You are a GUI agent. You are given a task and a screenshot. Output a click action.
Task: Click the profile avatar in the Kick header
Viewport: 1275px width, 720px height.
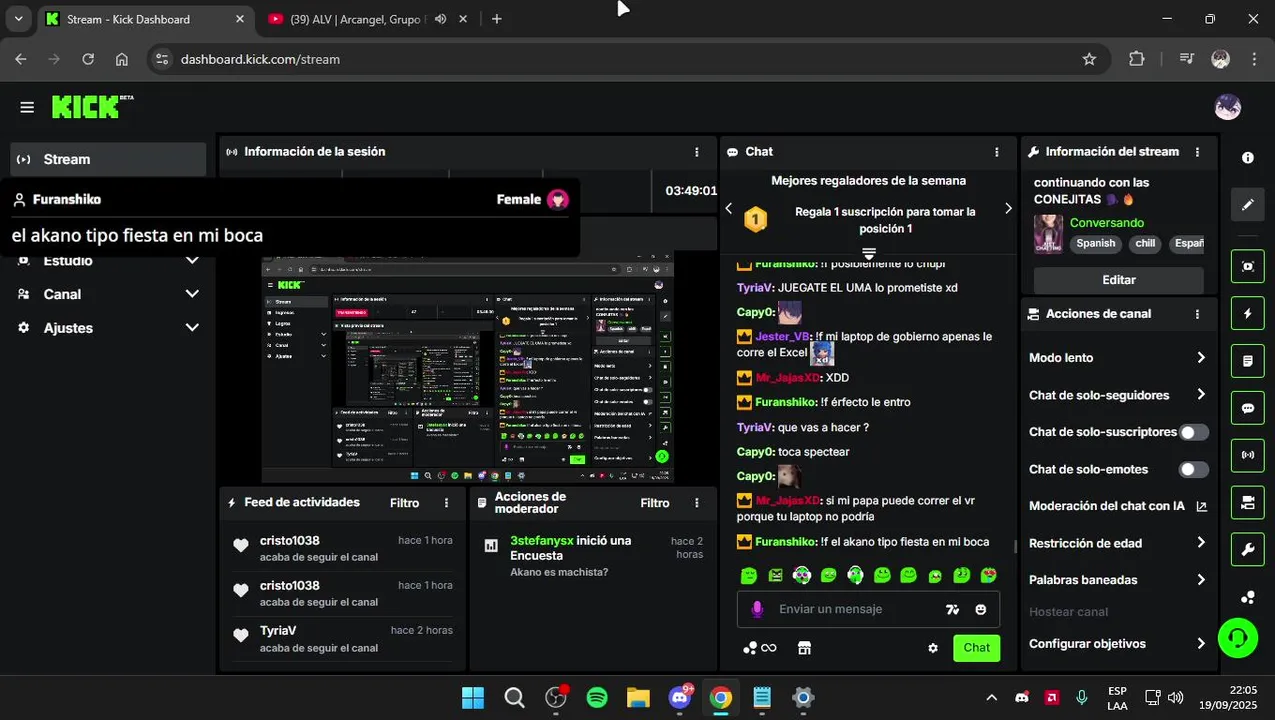click(x=1227, y=107)
